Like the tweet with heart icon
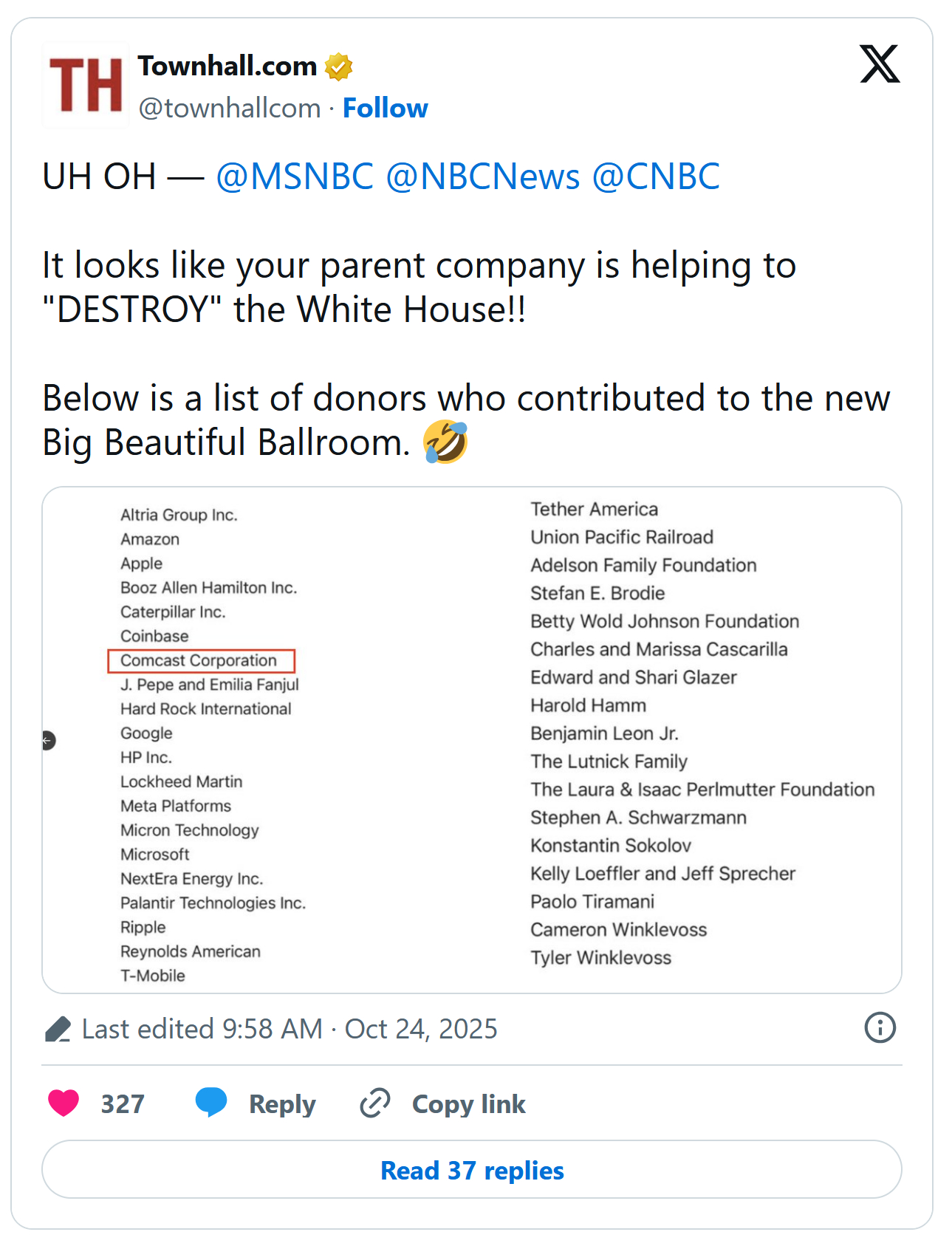This screenshot has width=952, height=1246. coord(64,1103)
